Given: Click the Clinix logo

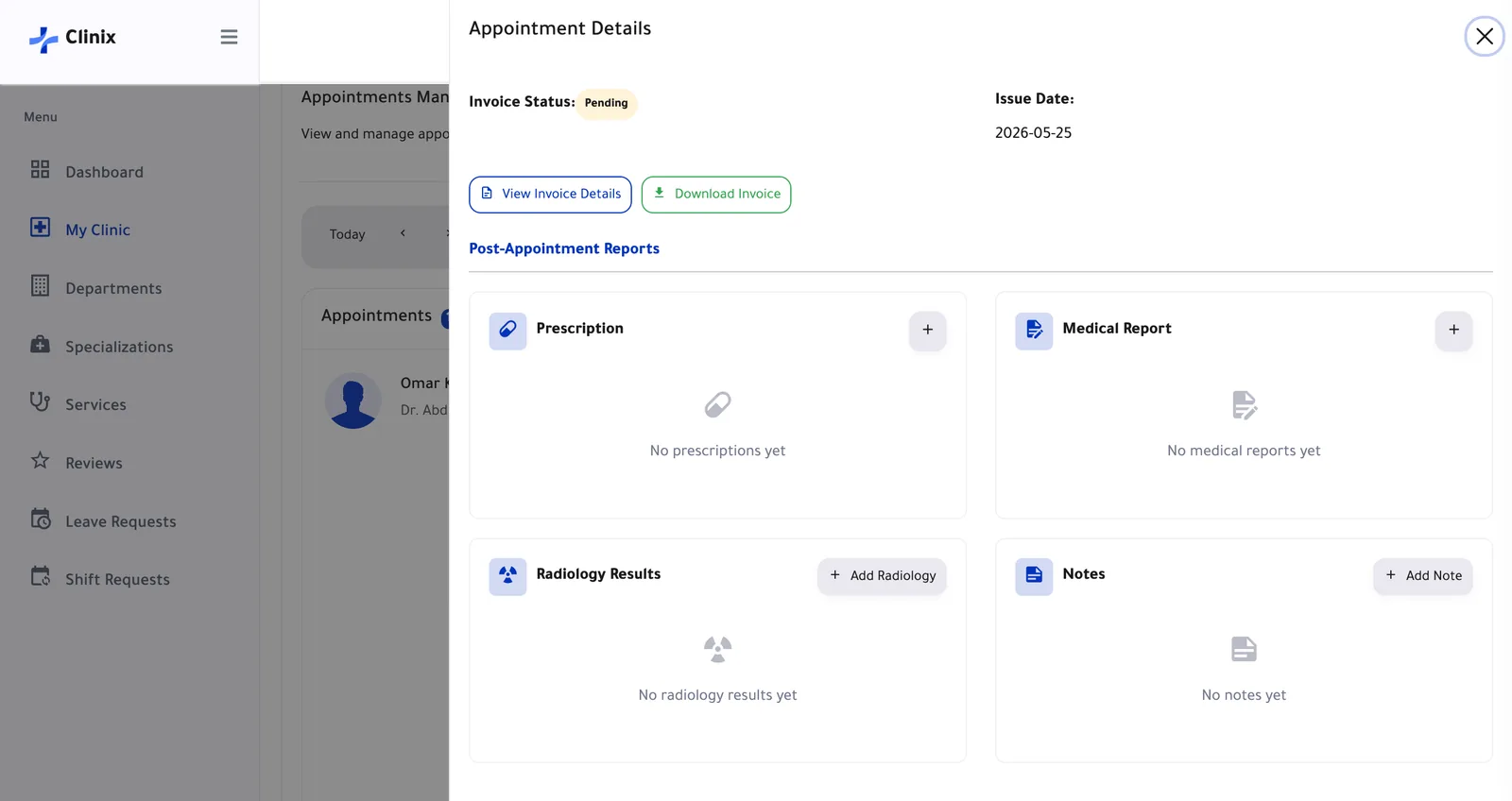Looking at the screenshot, I should pos(73,38).
